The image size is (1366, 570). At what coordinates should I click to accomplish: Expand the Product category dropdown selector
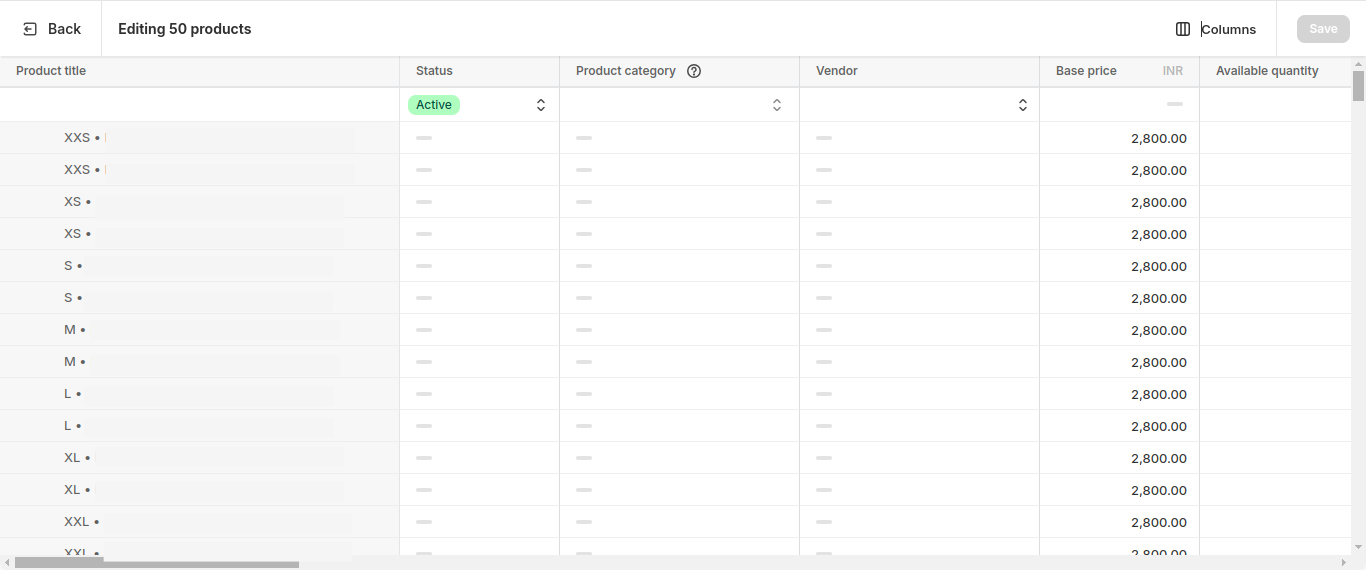pyautogui.click(x=776, y=105)
